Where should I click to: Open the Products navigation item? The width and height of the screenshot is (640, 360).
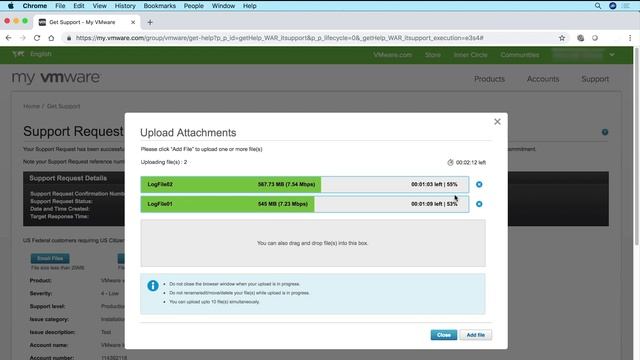(489, 79)
